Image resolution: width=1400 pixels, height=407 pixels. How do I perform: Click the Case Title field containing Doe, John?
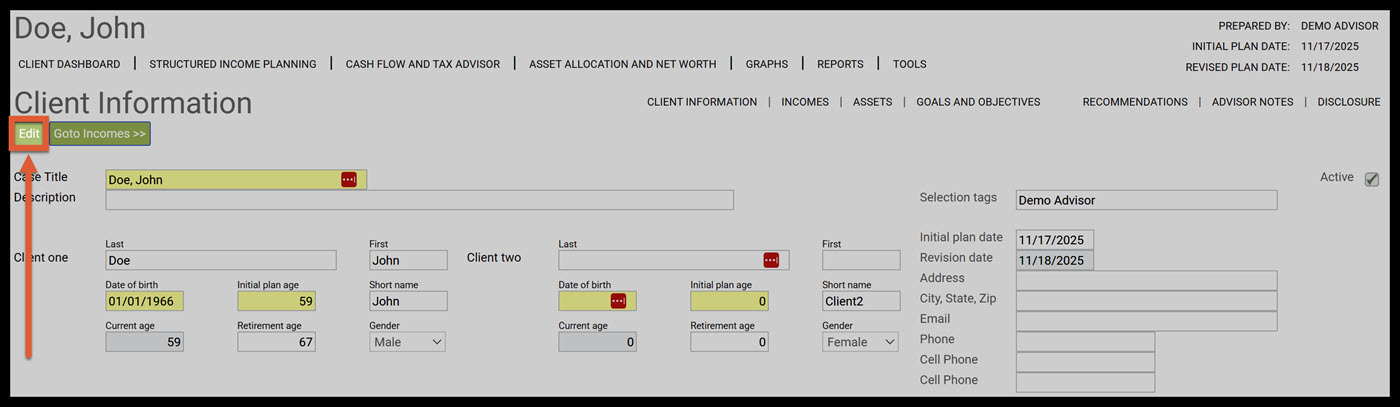click(x=236, y=180)
